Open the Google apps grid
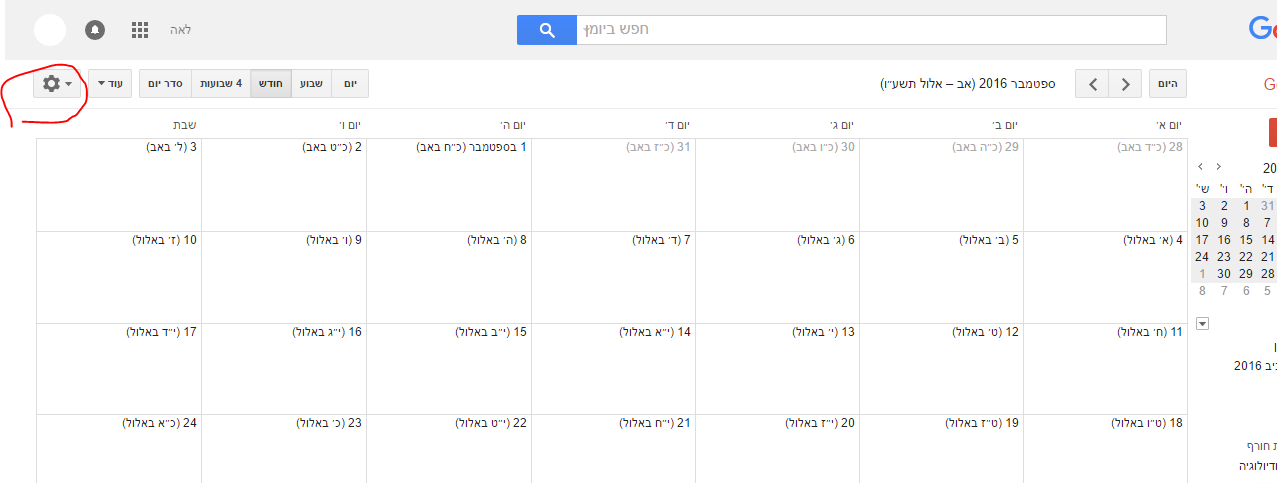The height and width of the screenshot is (483, 1277). 140,30
